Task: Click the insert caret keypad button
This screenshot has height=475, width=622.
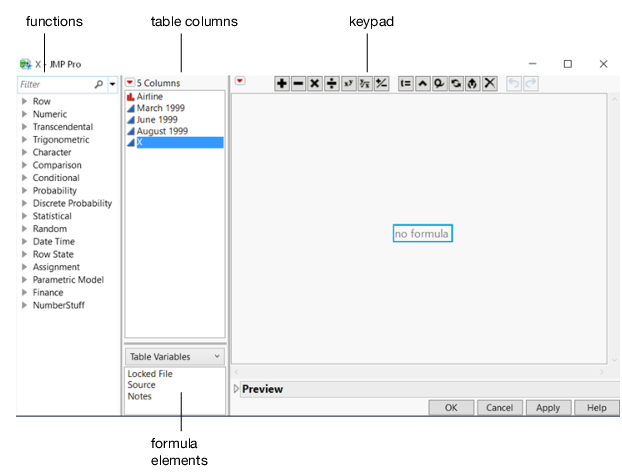Action: point(422,84)
